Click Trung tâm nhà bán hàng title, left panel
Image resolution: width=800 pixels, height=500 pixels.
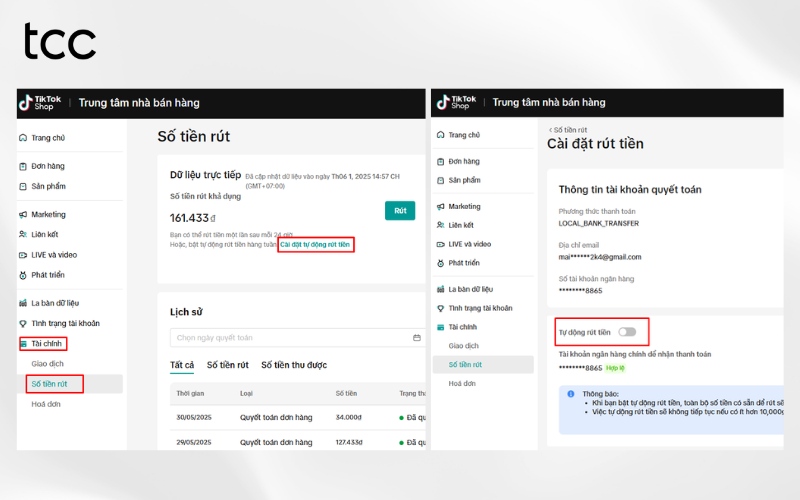(139, 103)
